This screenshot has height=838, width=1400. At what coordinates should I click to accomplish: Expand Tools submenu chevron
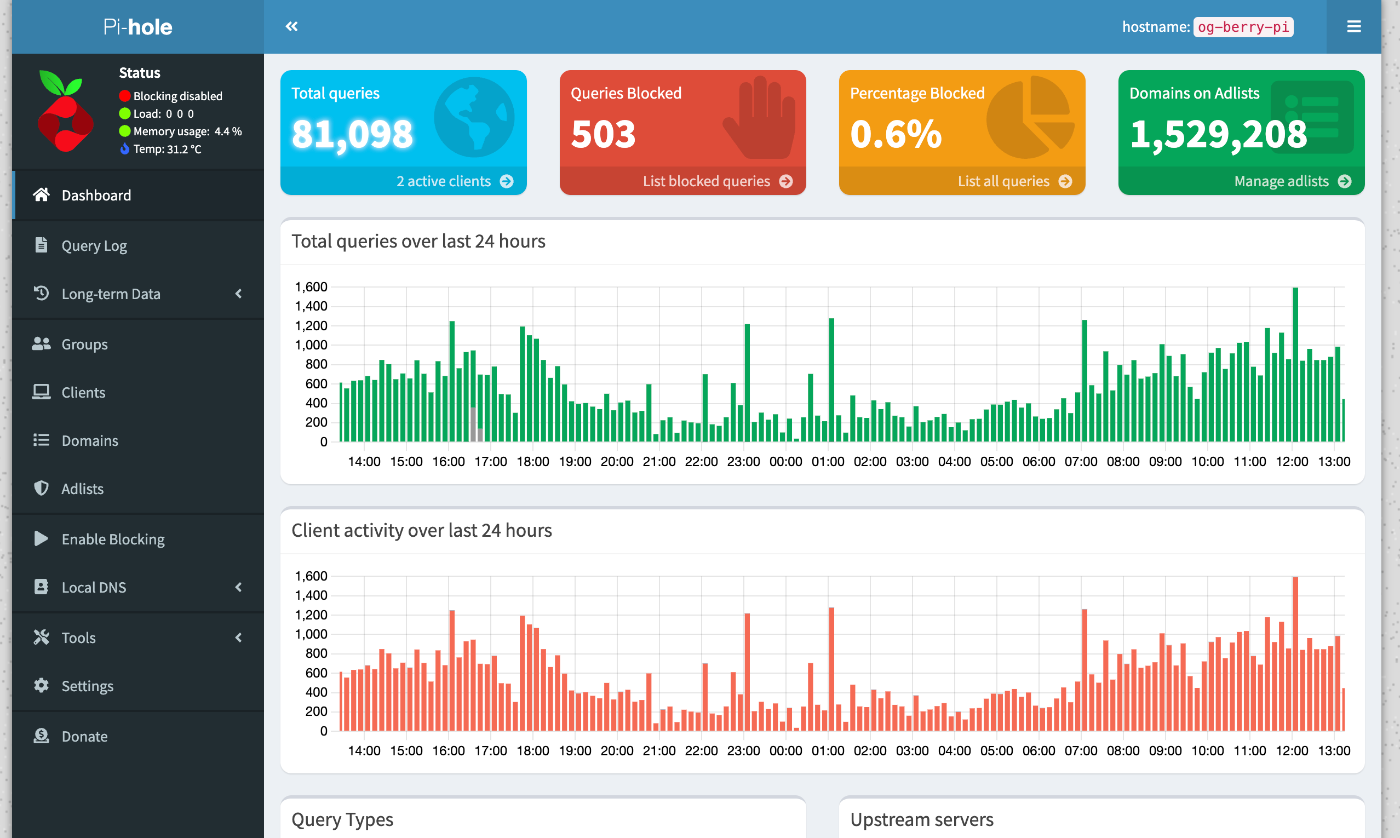(238, 637)
